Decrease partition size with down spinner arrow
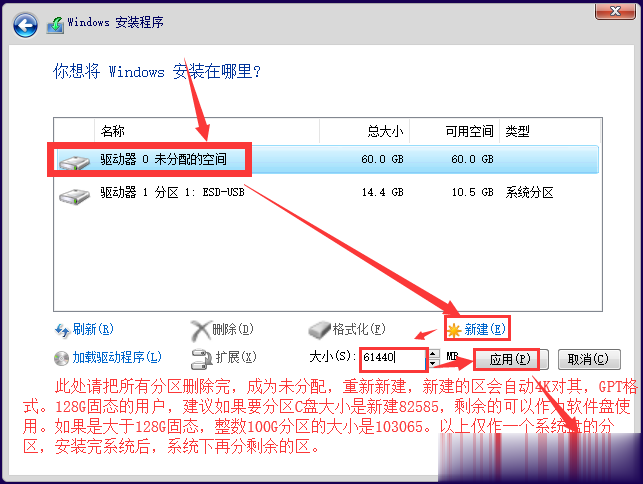643x484 pixels. click(x=433, y=363)
